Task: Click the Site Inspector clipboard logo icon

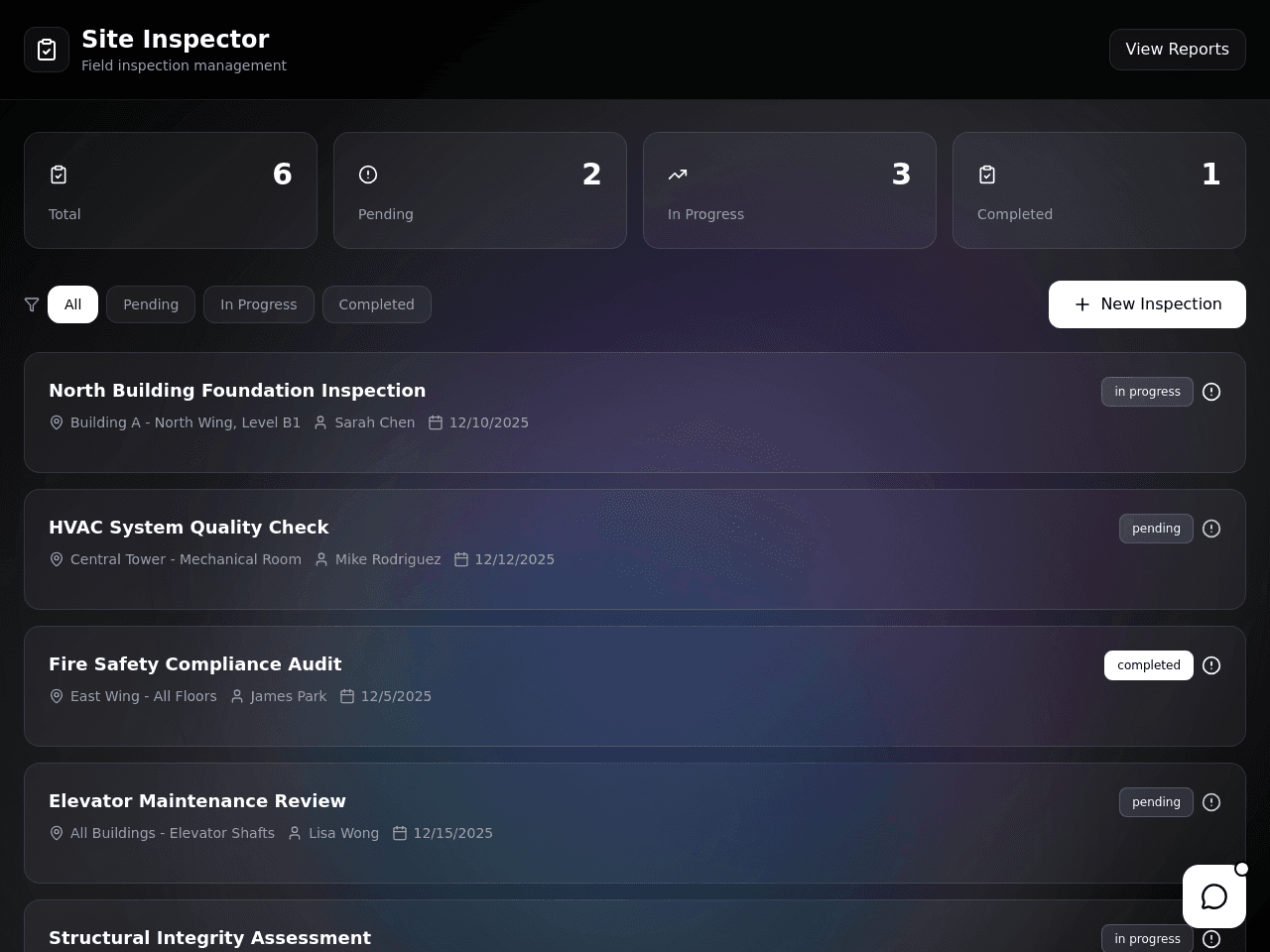Action: click(47, 50)
